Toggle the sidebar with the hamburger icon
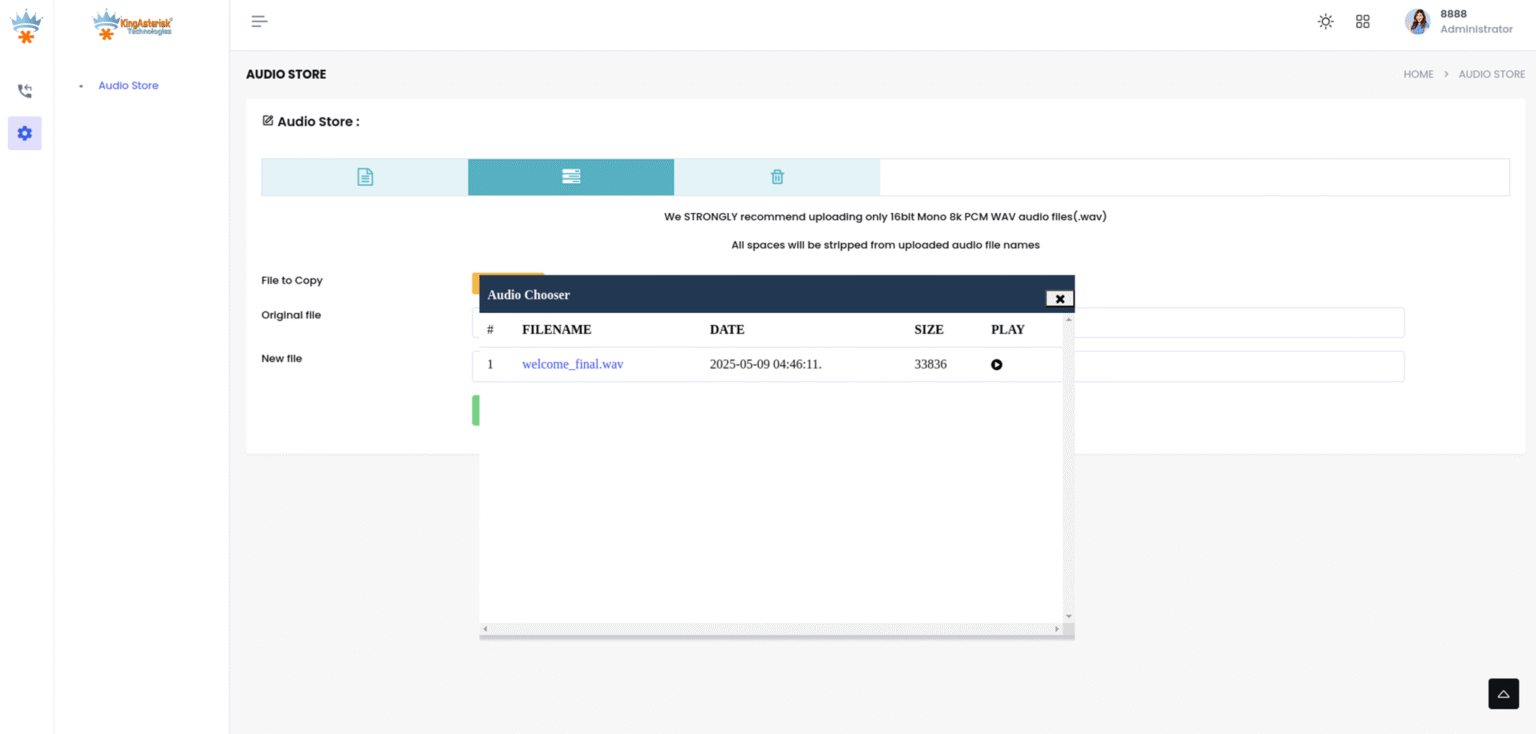This screenshot has height=734, width=1536. click(259, 20)
